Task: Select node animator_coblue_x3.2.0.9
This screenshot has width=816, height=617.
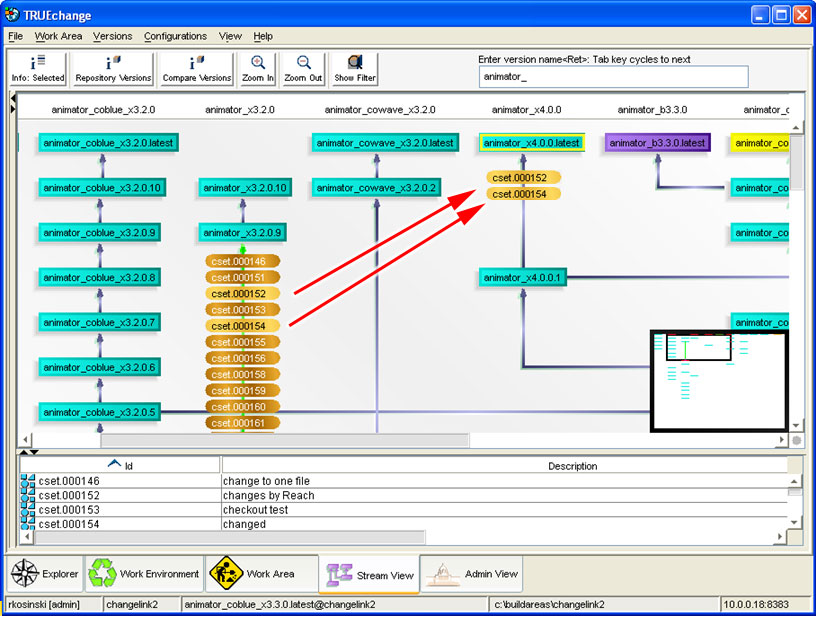Action: [99, 232]
